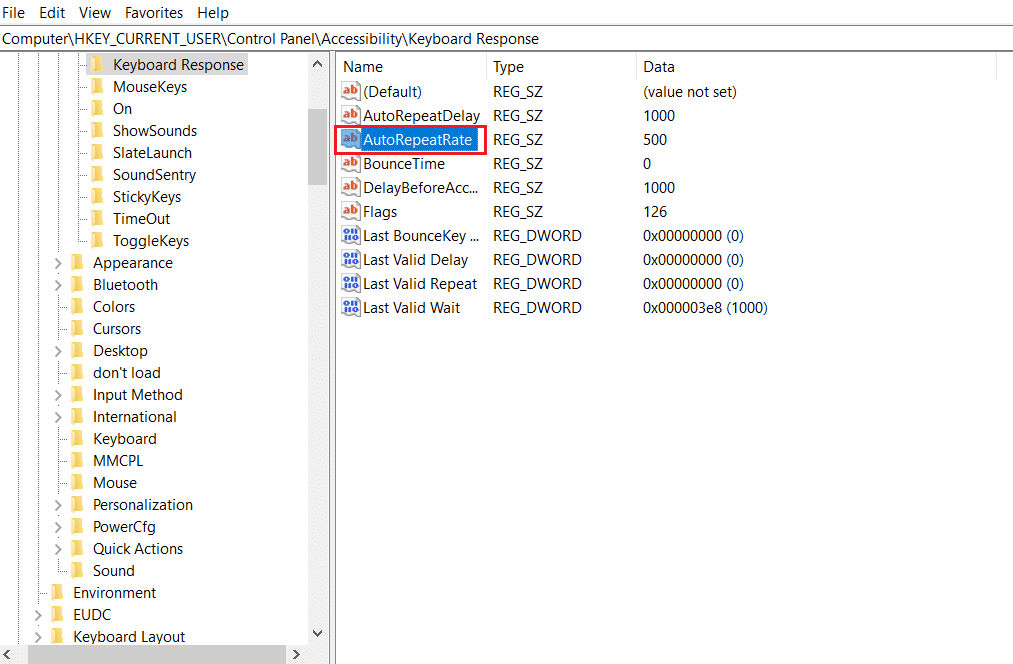Click the registry path address bar
The width and height of the screenshot is (1013, 664).
[506, 39]
